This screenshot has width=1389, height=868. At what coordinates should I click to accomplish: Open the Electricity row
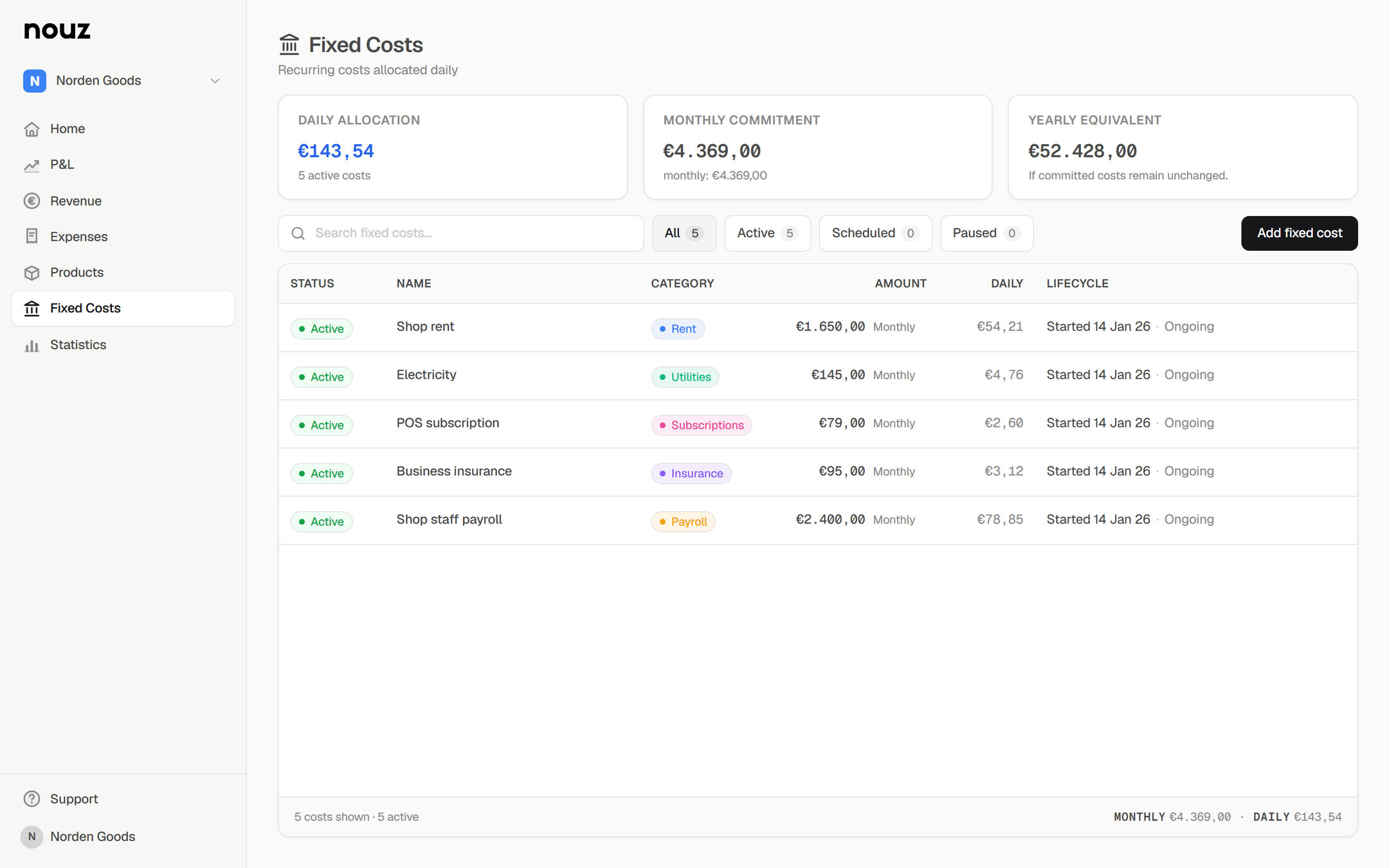coord(817,375)
